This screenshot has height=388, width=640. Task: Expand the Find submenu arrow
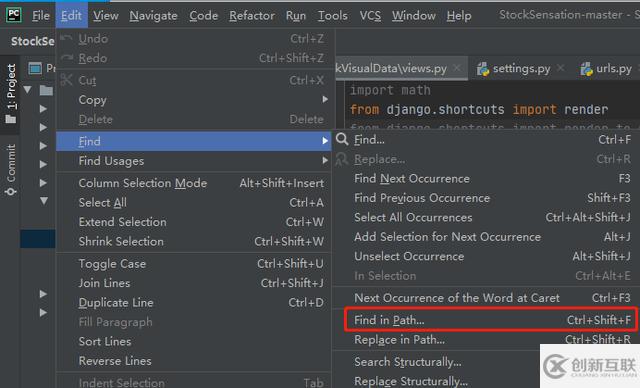coord(325,141)
